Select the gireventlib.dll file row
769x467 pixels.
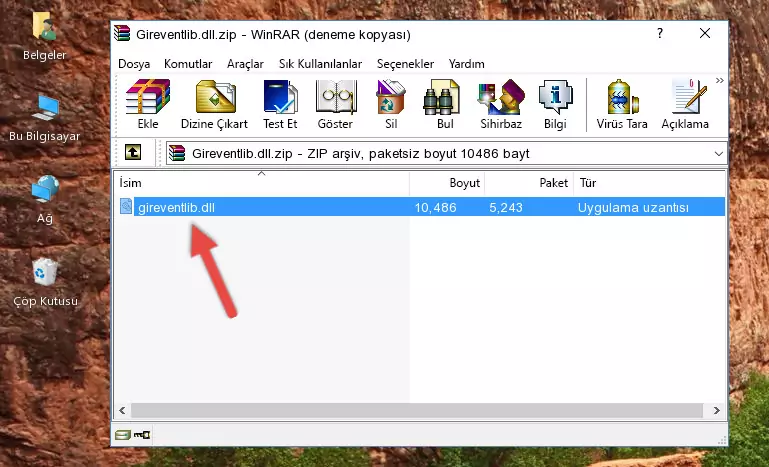421,207
